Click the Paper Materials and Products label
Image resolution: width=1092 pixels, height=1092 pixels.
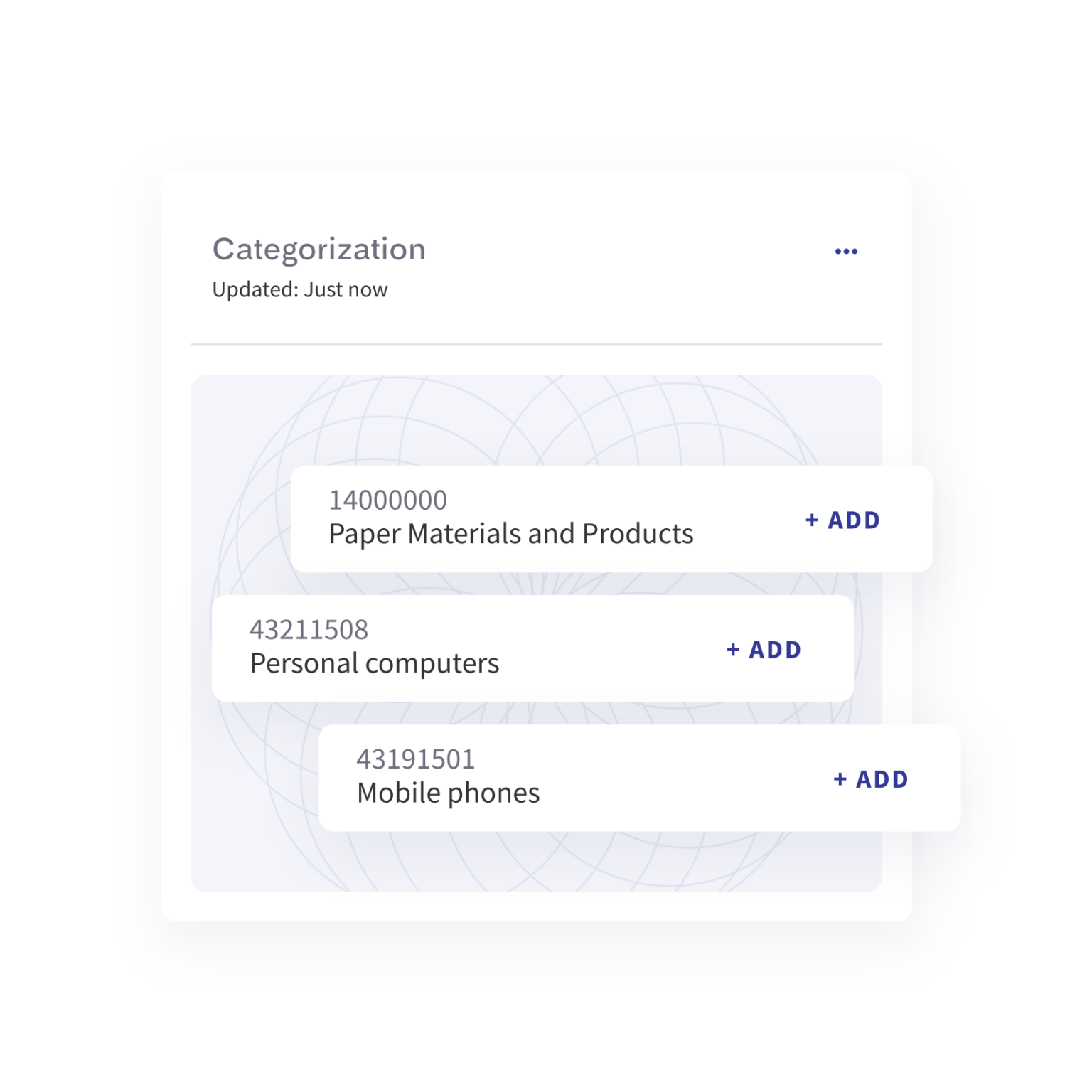510,534
